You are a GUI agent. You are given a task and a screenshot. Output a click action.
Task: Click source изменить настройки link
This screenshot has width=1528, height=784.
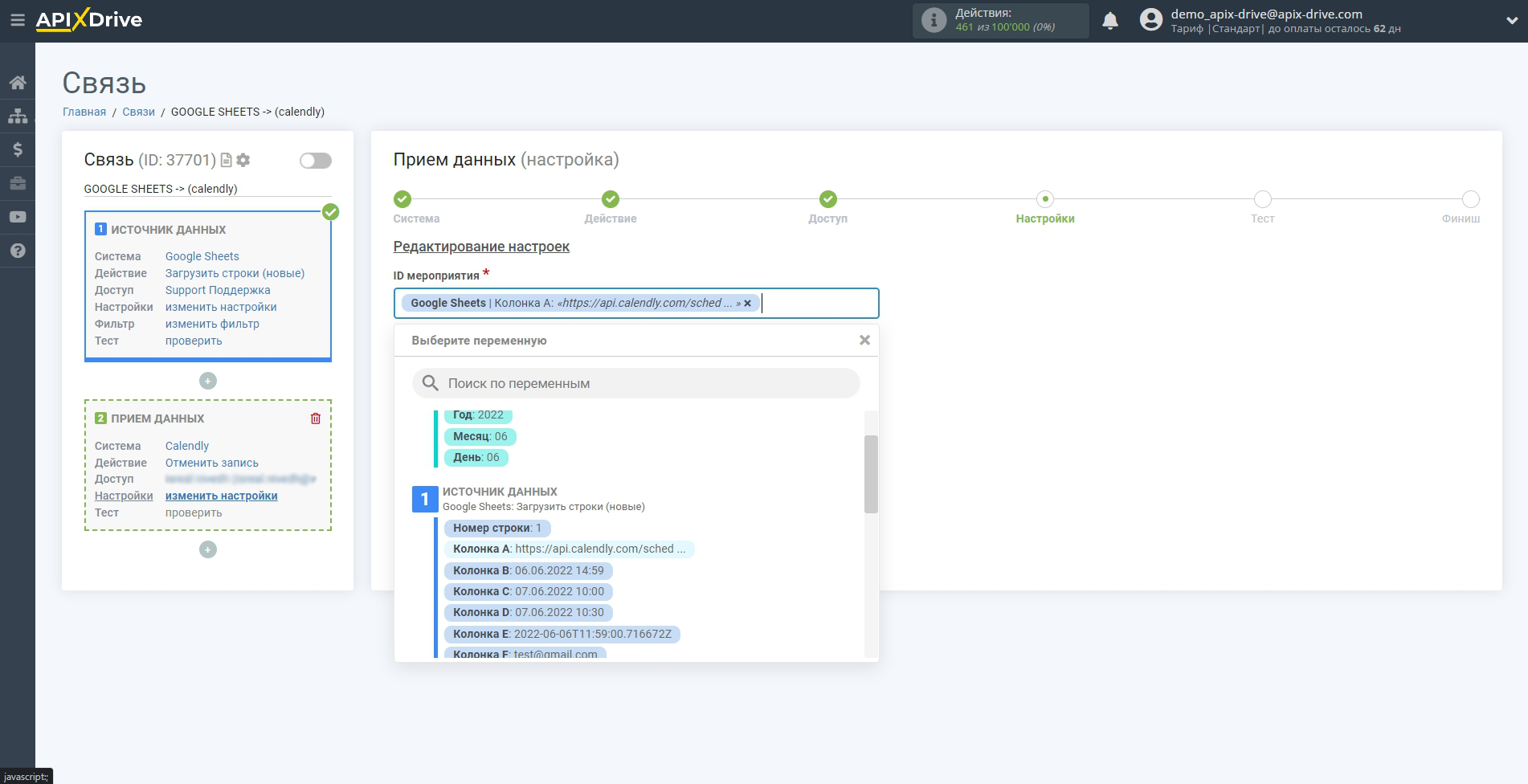point(221,307)
